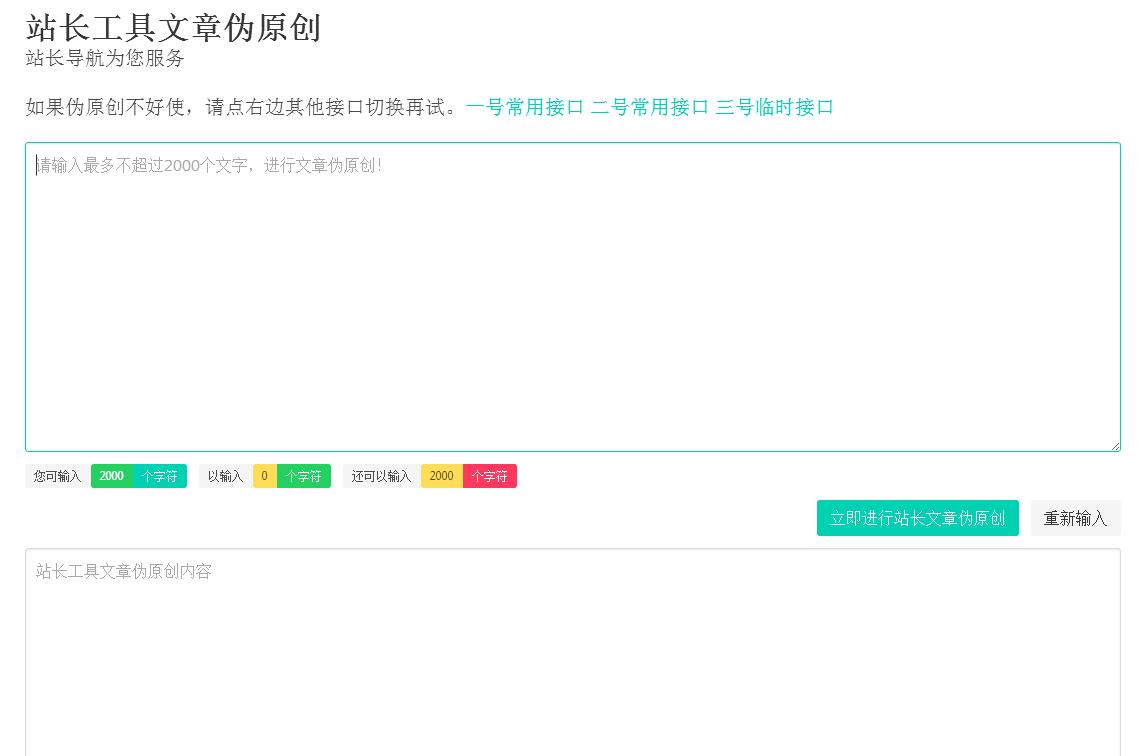Click the 您可输入 label

click(x=58, y=477)
